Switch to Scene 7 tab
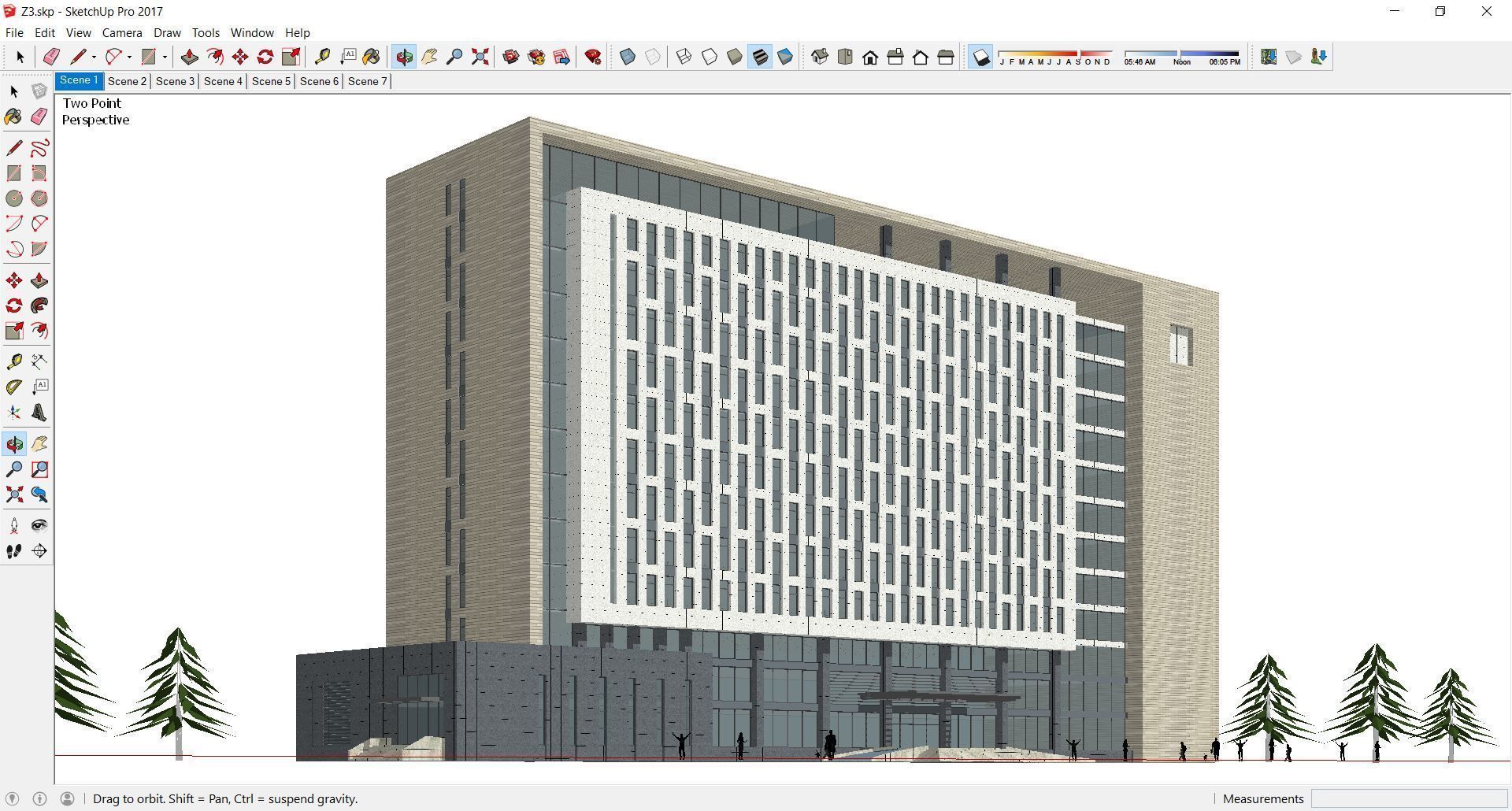Image resolution: width=1512 pixels, height=811 pixels. pyautogui.click(x=367, y=81)
